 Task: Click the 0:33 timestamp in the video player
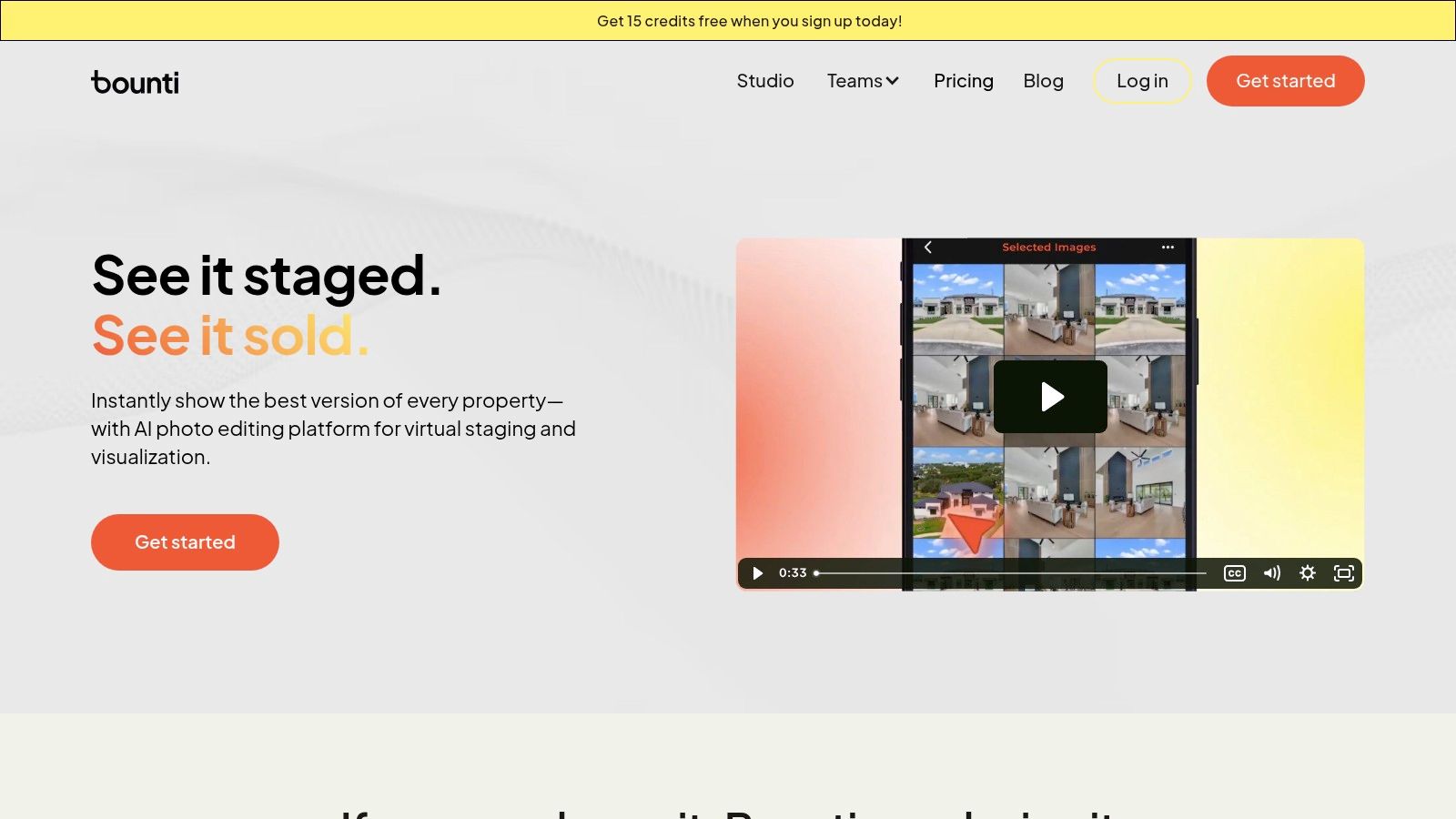click(x=792, y=573)
